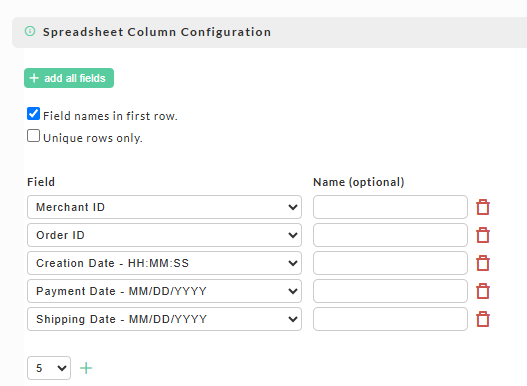Expand the Creation Date - HH:MM:SS dropdown
Screen dimensions: 527x386
click(x=164, y=263)
